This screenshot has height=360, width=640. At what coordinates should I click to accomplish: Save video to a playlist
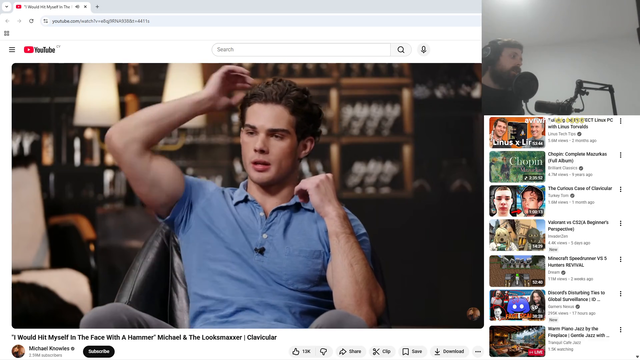[x=412, y=351]
